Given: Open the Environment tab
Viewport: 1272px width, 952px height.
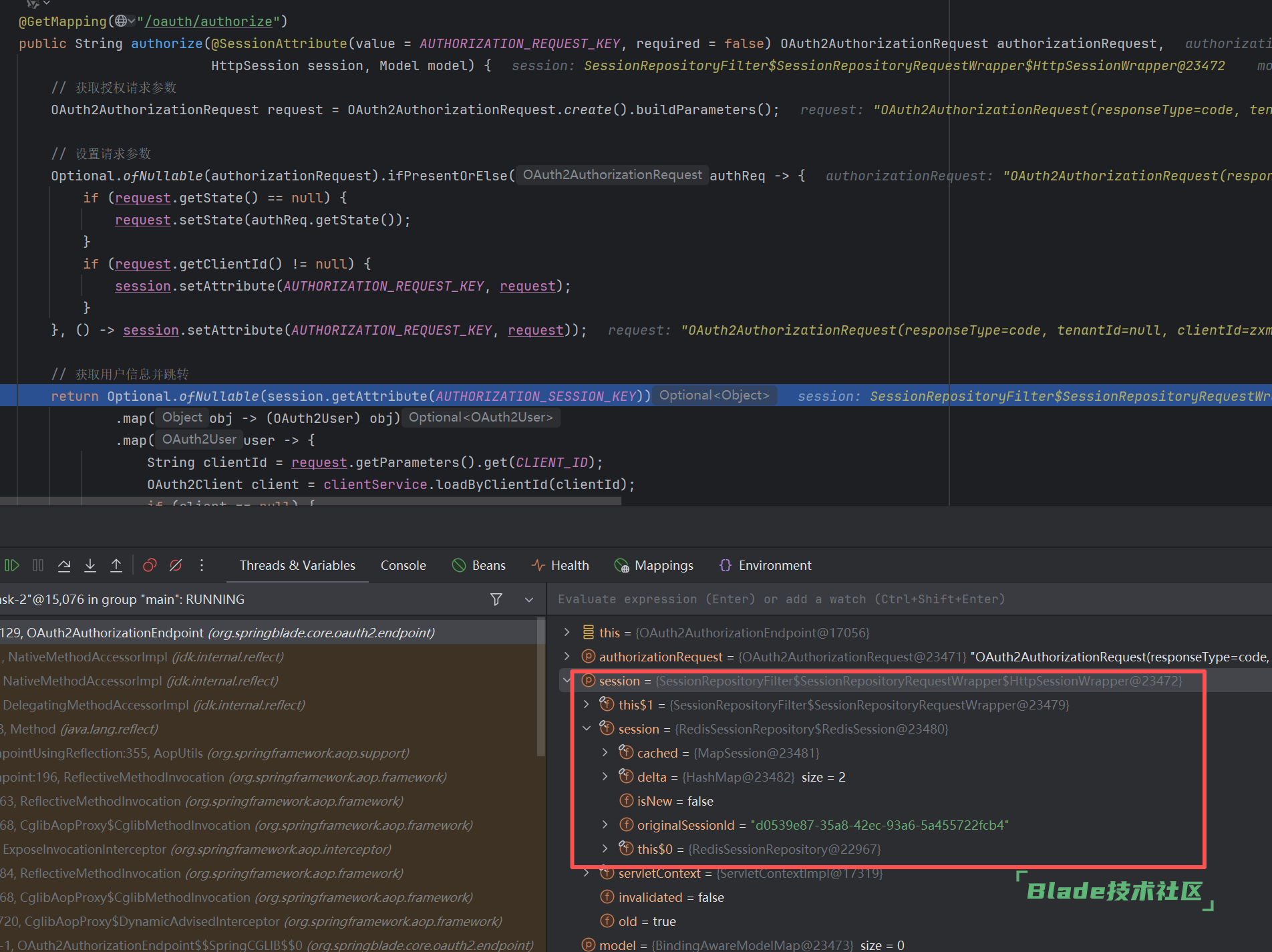Looking at the screenshot, I should pyautogui.click(x=765, y=565).
